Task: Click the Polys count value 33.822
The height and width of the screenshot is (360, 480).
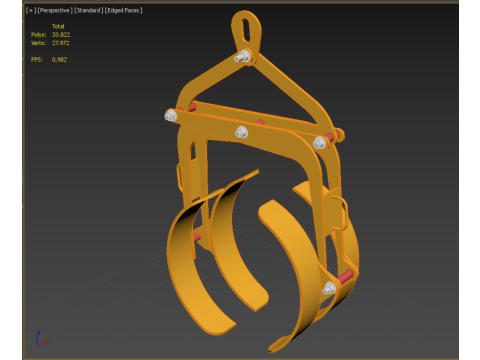Action: [x=61, y=34]
